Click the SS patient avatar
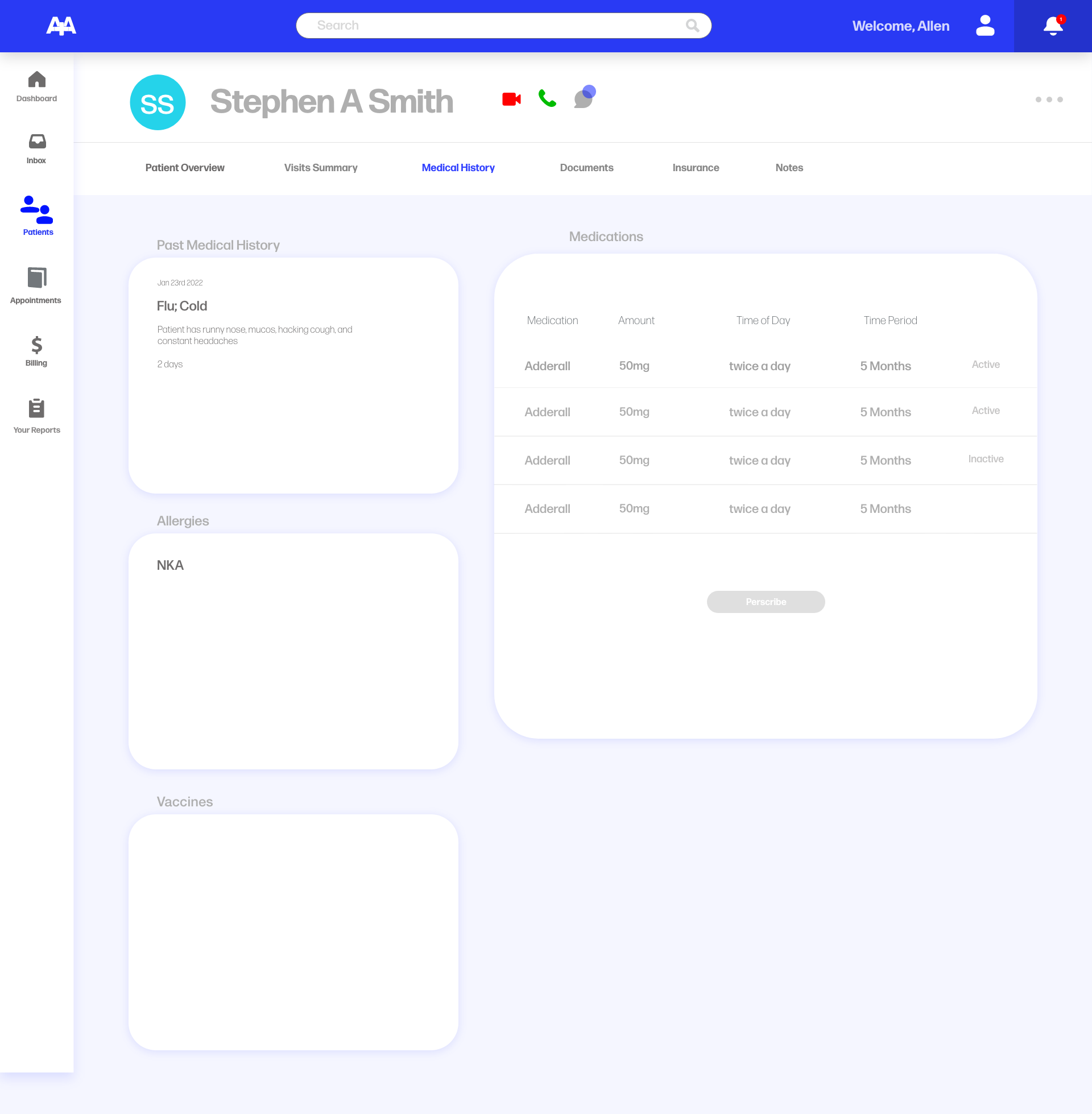This screenshot has width=1092, height=1114. tap(158, 102)
